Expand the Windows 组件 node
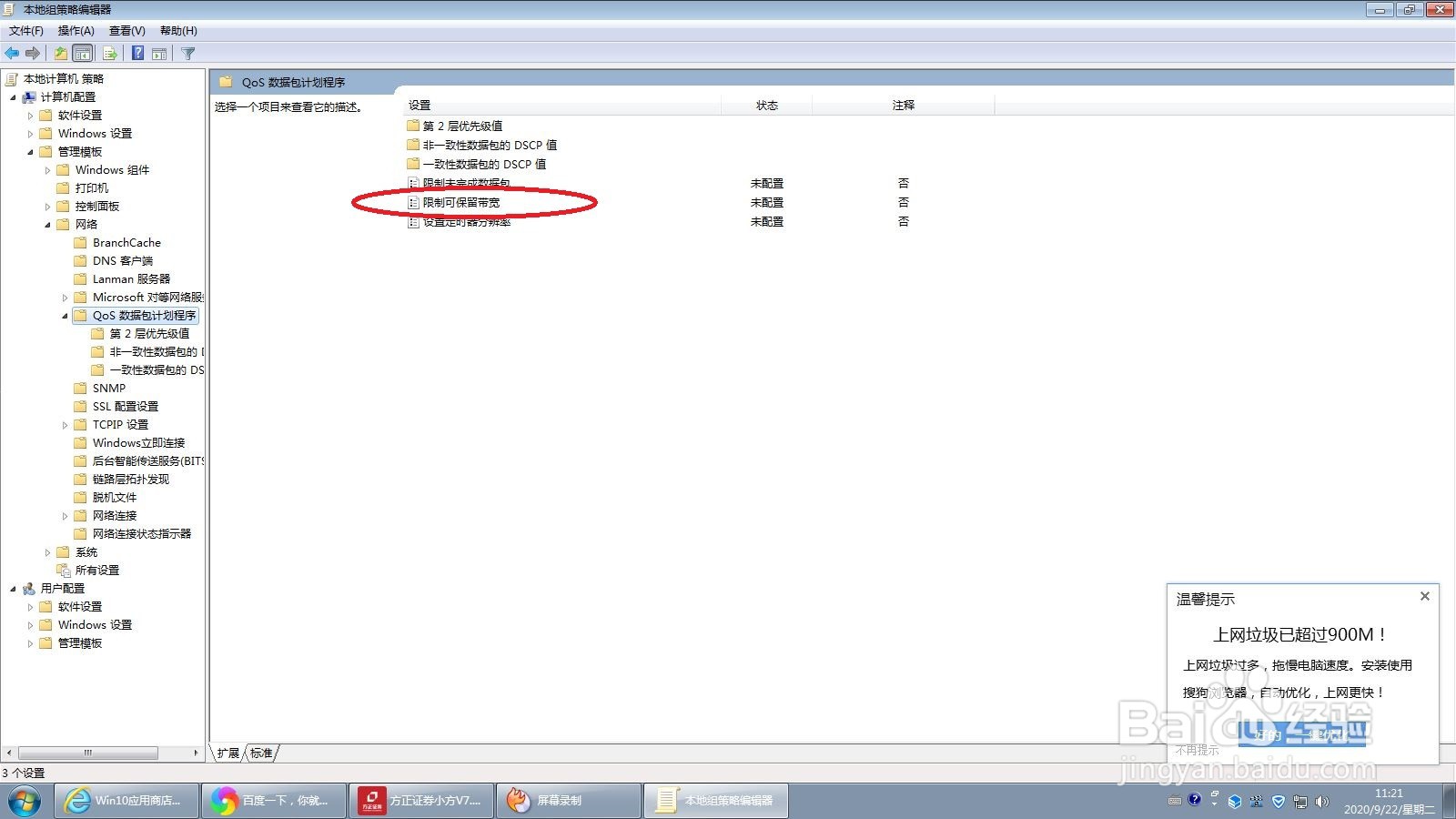The image size is (1456, 819). (47, 170)
